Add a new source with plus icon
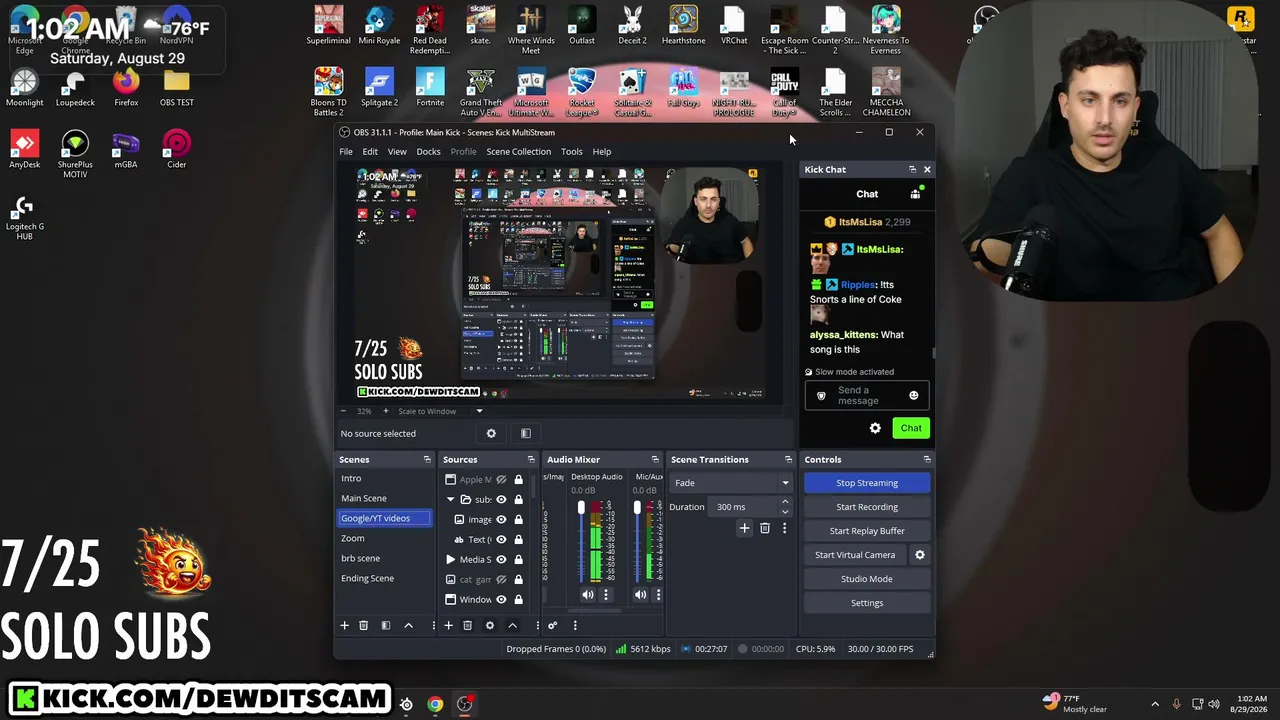The width and height of the screenshot is (1280, 720). point(448,625)
